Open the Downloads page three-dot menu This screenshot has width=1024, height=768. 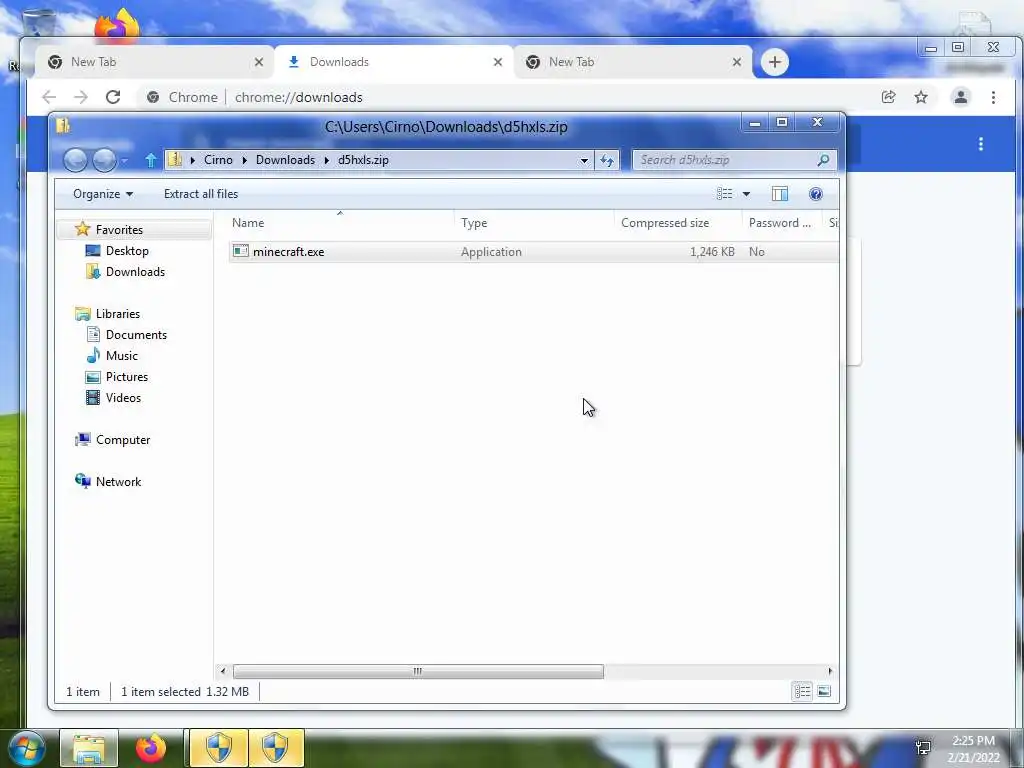pos(981,144)
